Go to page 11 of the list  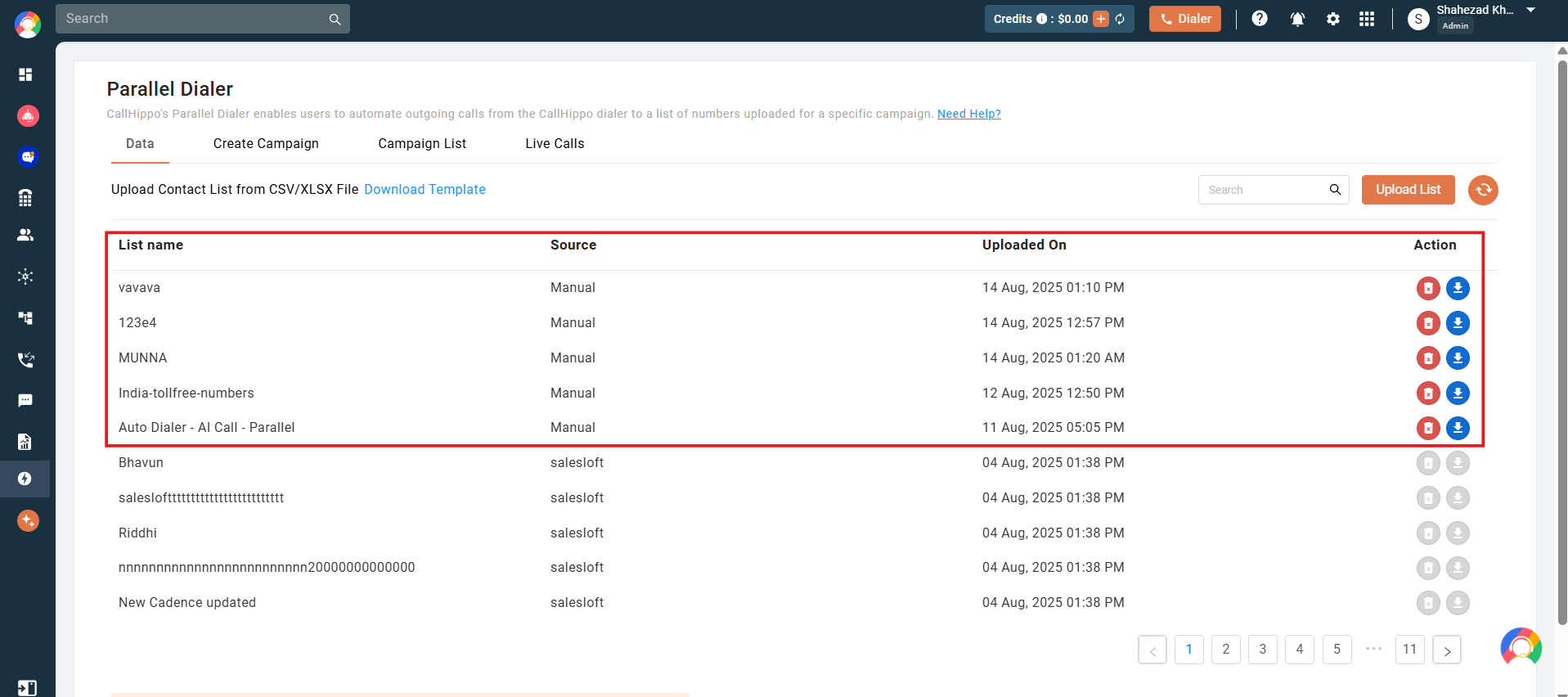1409,650
